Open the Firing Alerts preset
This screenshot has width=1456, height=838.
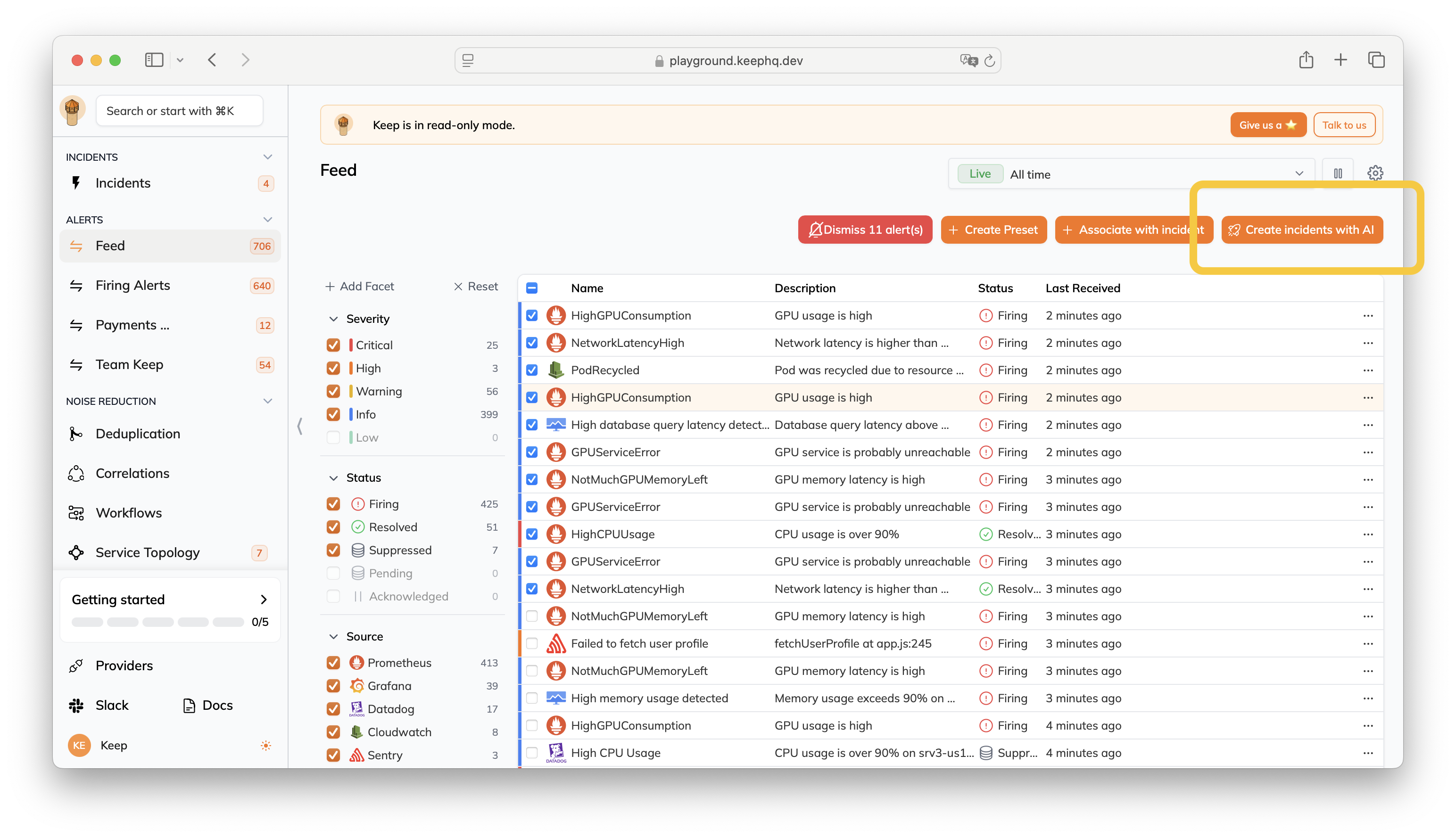[170, 286]
